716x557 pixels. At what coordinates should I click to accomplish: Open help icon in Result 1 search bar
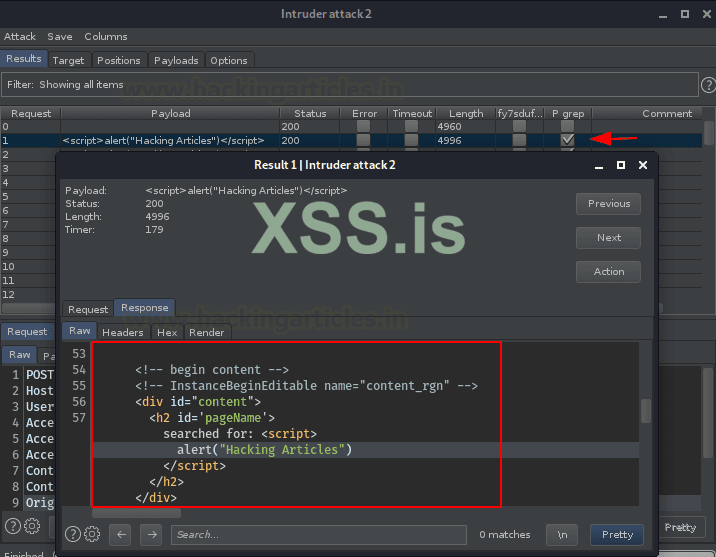(73, 534)
